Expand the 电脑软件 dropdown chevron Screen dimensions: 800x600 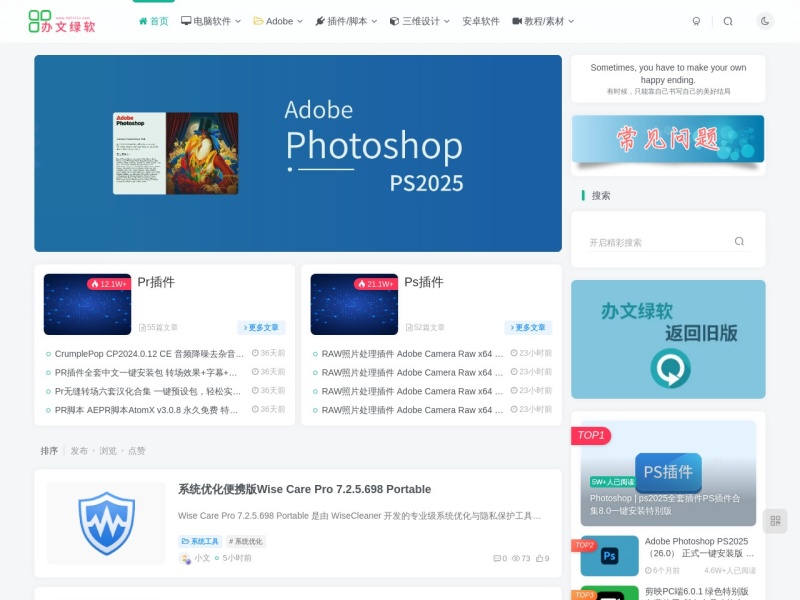[238, 21]
